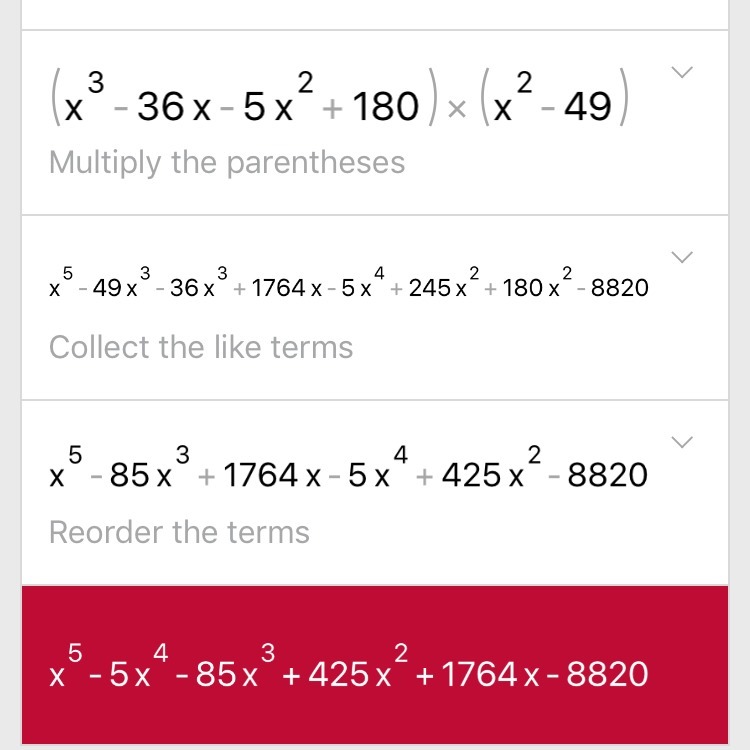The height and width of the screenshot is (750, 750).
Task: Click the second factor (x² − 49)
Action: [552, 104]
